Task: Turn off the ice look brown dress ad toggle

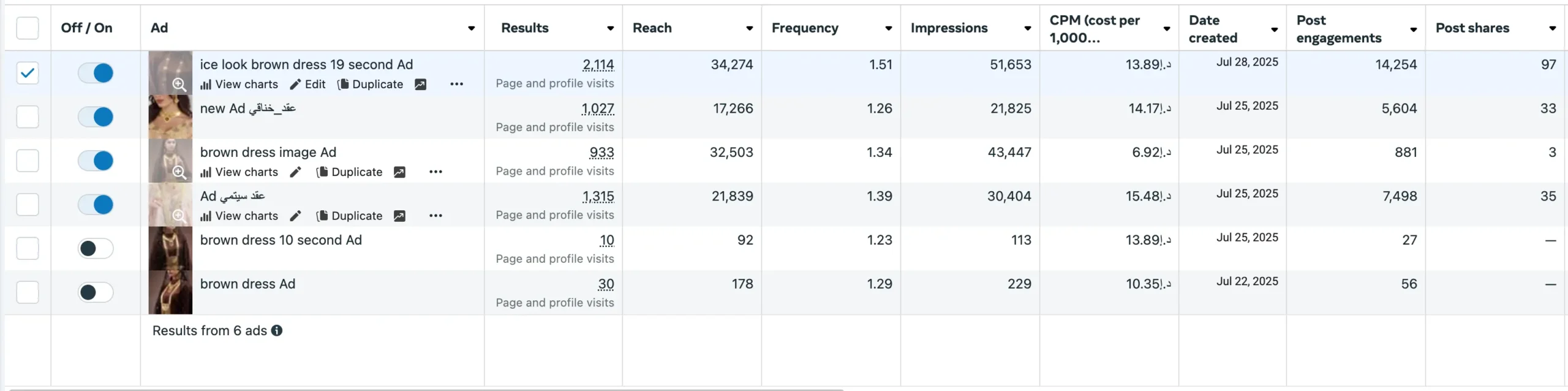Action: (96, 73)
